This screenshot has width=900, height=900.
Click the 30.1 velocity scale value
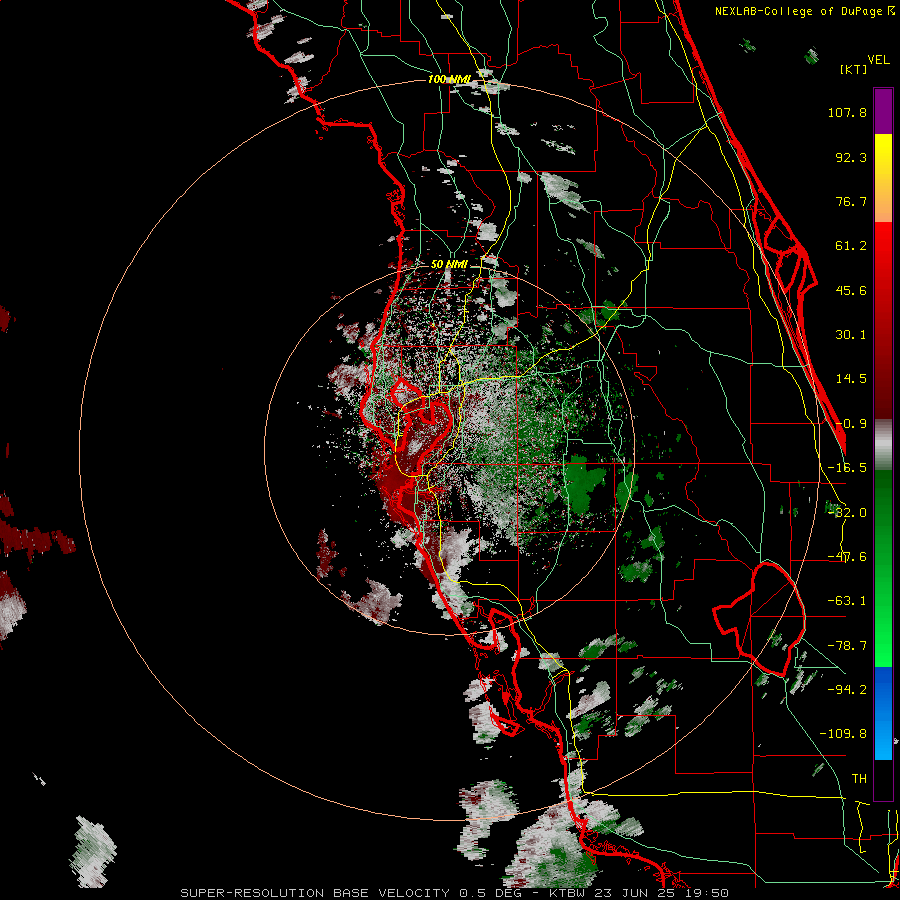tap(851, 335)
